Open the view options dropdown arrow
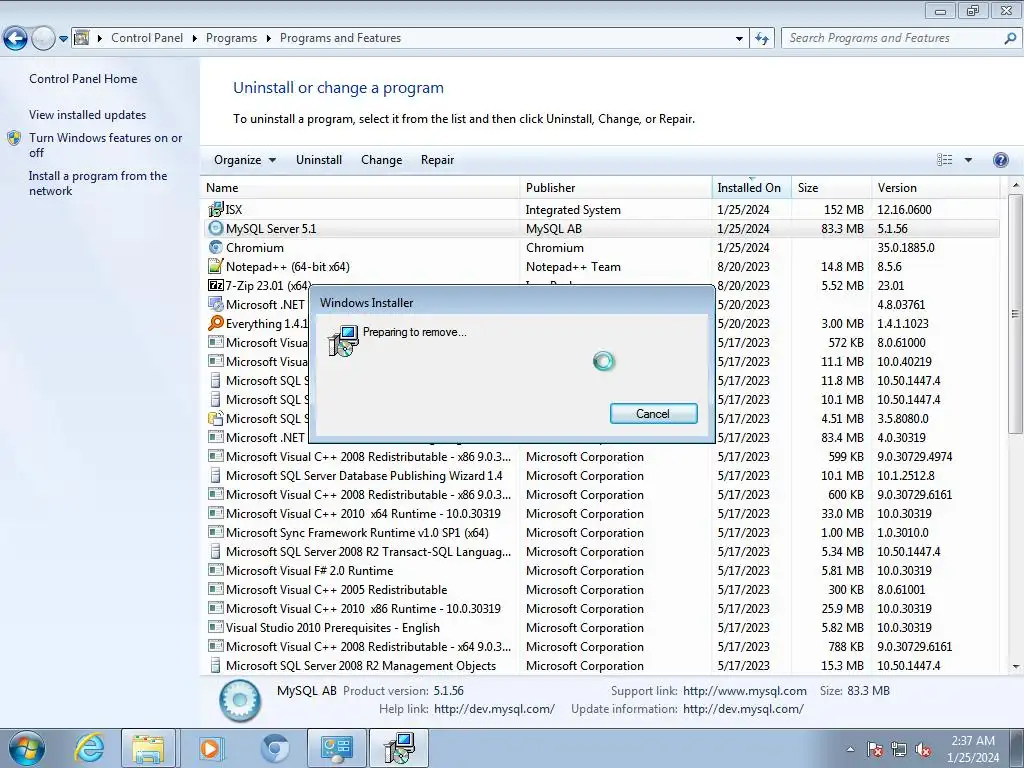The image size is (1024, 768). click(968, 160)
